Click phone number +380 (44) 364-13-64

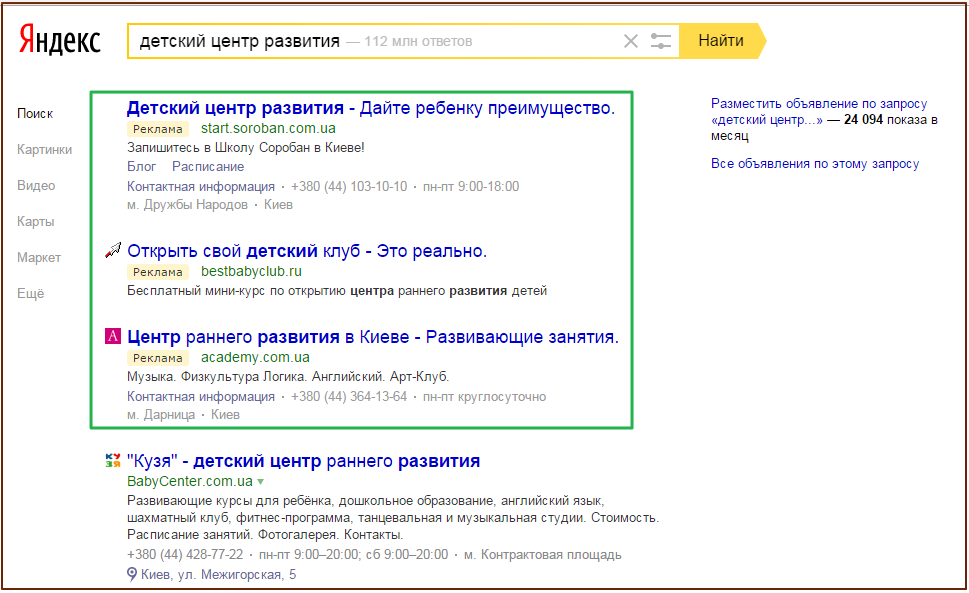[x=349, y=397]
